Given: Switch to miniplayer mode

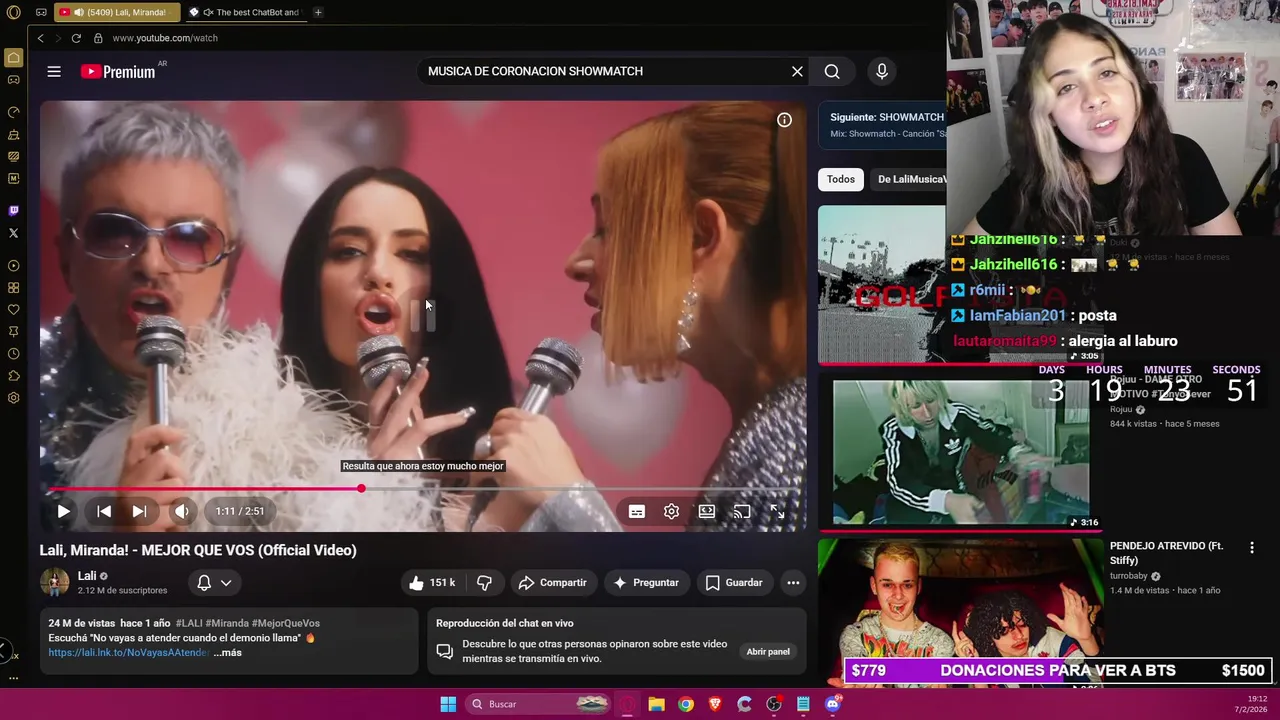Looking at the screenshot, I should (x=707, y=511).
